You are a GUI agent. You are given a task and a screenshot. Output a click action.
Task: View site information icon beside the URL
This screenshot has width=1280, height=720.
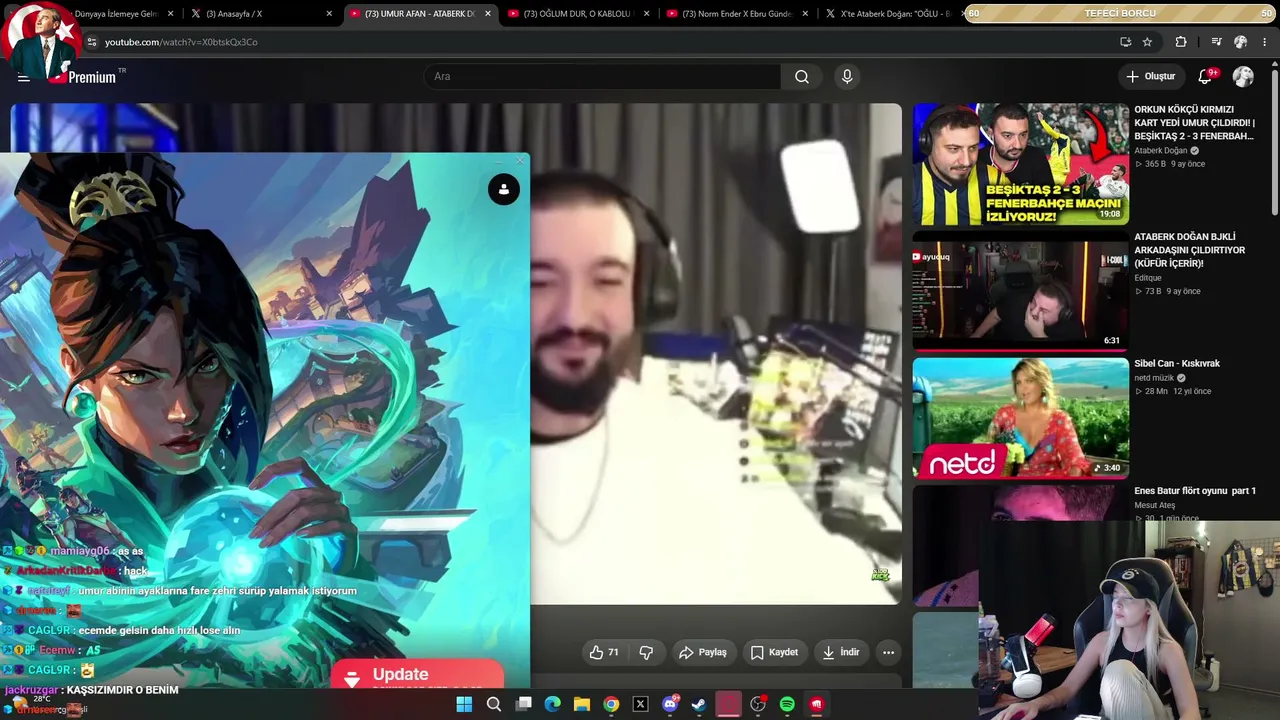pos(92,42)
